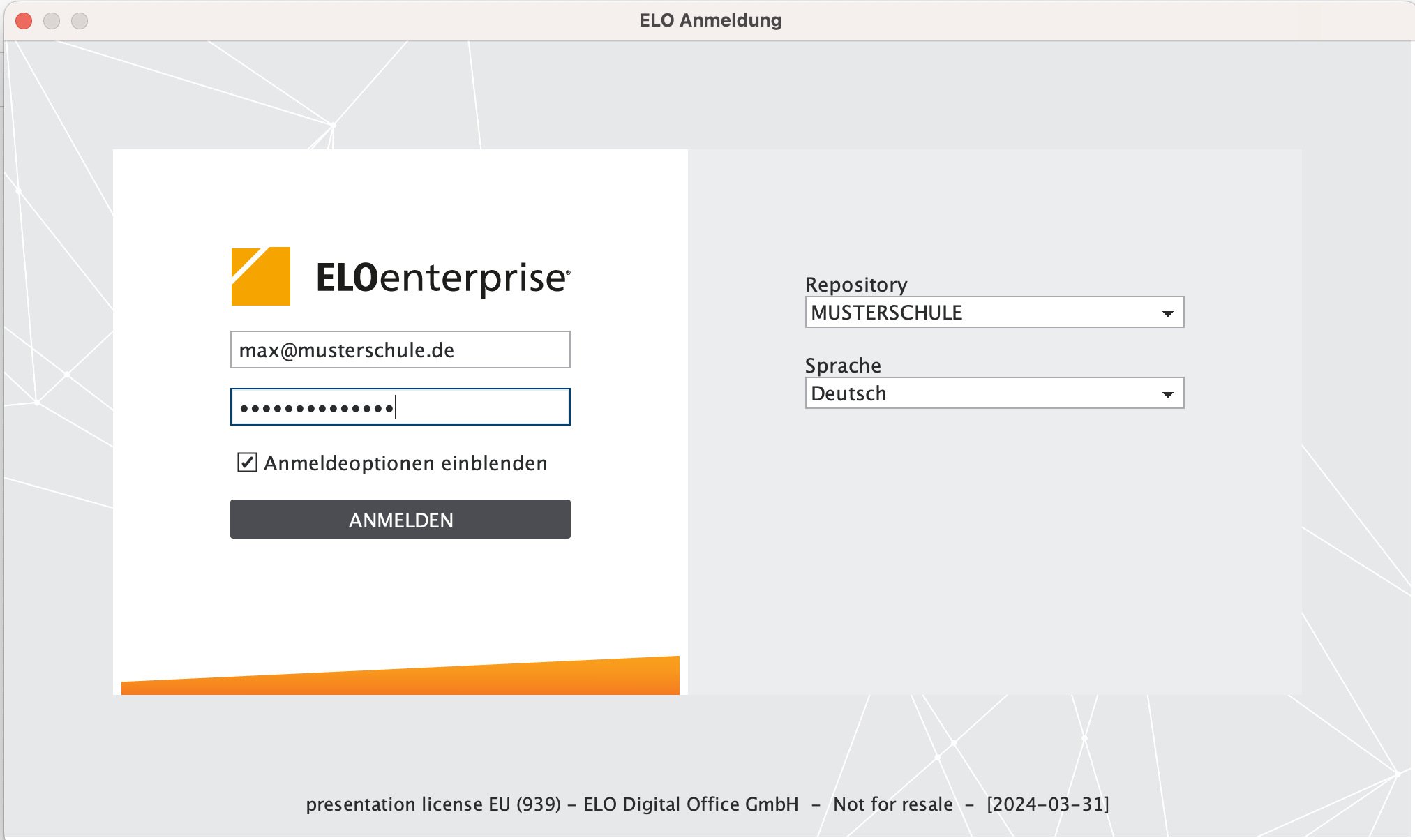The height and width of the screenshot is (840, 1415).
Task: Click the 'Anmeldeoptionen einblenden' label text
Action: pos(405,463)
